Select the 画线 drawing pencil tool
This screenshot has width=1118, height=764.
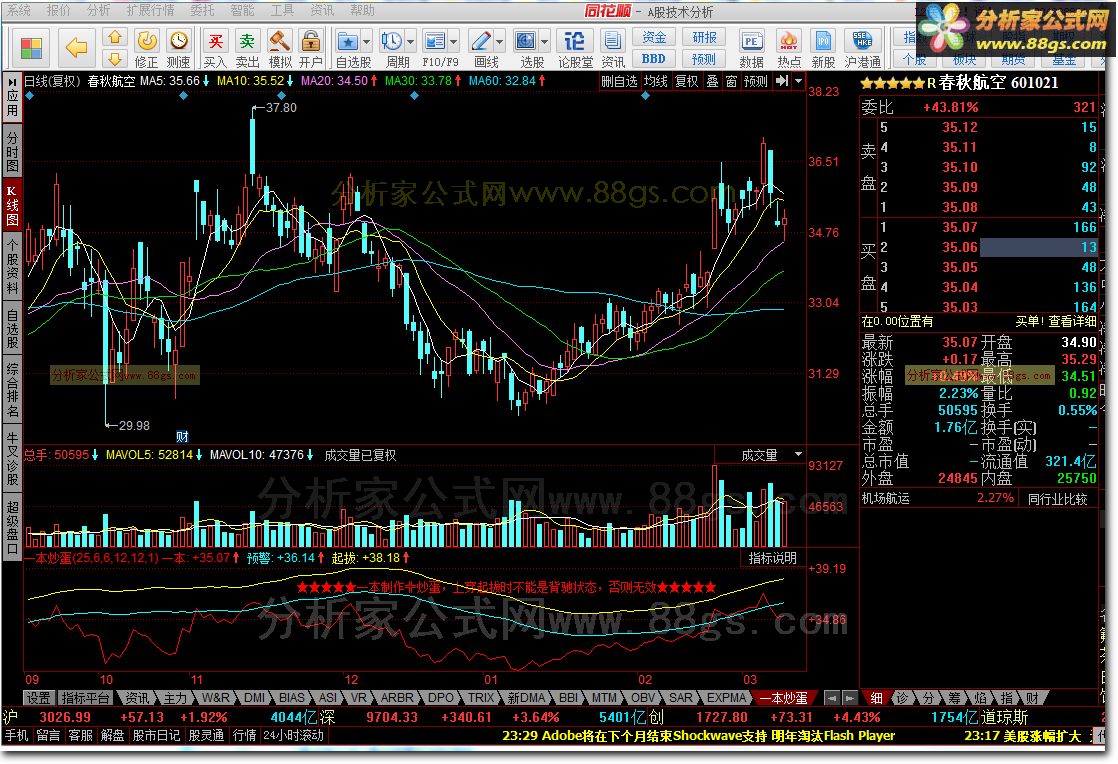click(x=481, y=41)
